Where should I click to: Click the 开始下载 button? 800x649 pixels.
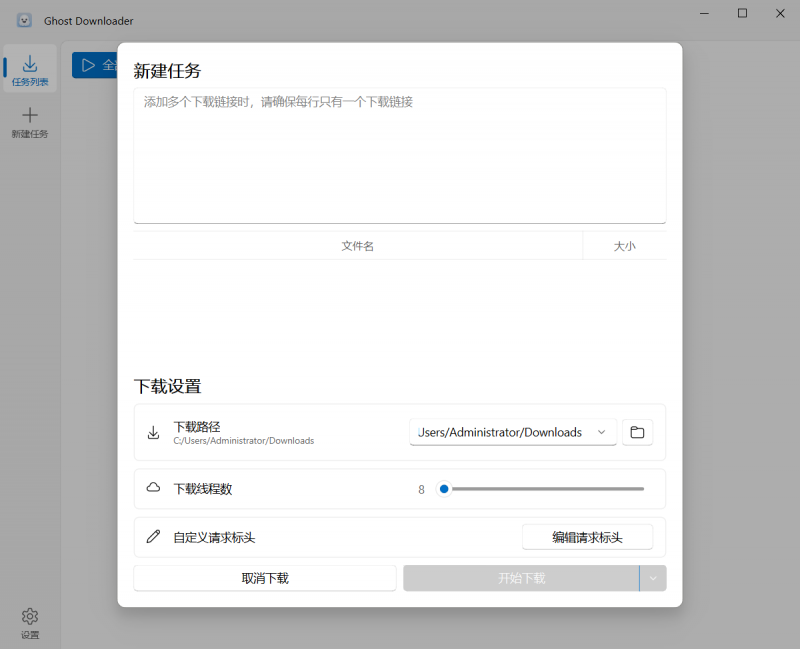point(522,578)
